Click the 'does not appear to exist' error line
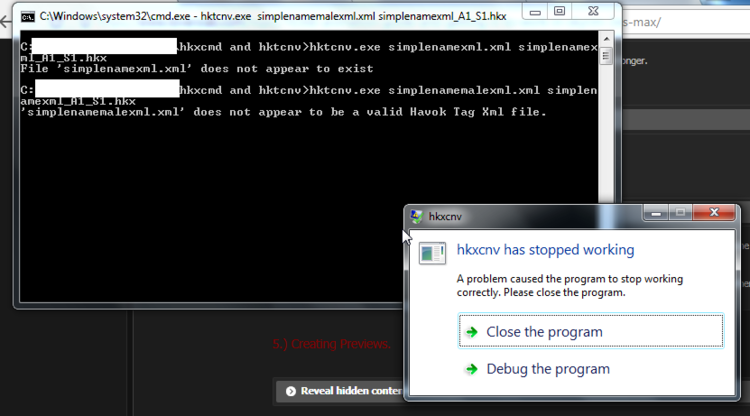The width and height of the screenshot is (750, 416). tap(197, 69)
